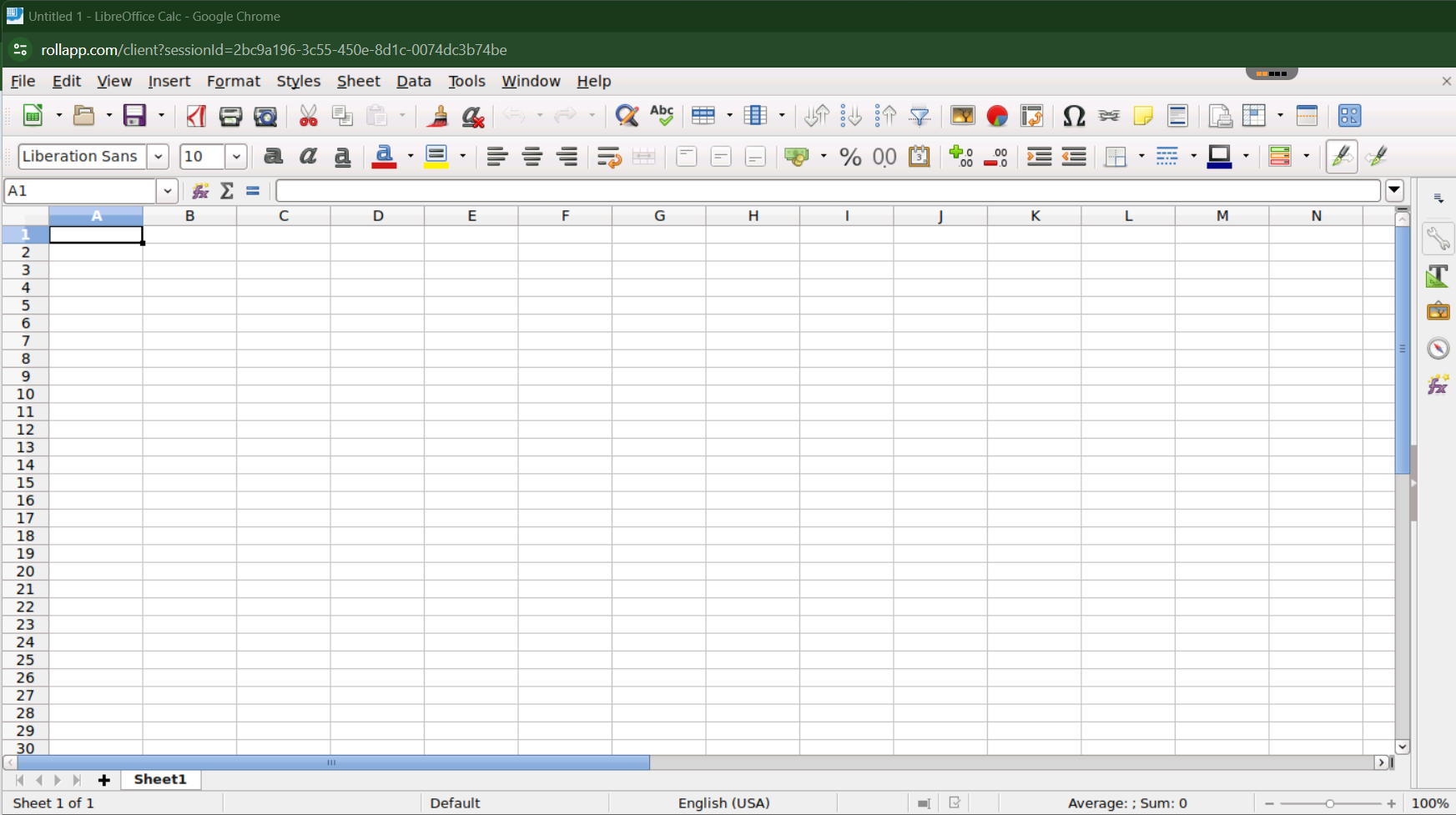Export the spreadsheet directly as PDF
Viewport: 1456px width, 815px height.
tap(196, 116)
